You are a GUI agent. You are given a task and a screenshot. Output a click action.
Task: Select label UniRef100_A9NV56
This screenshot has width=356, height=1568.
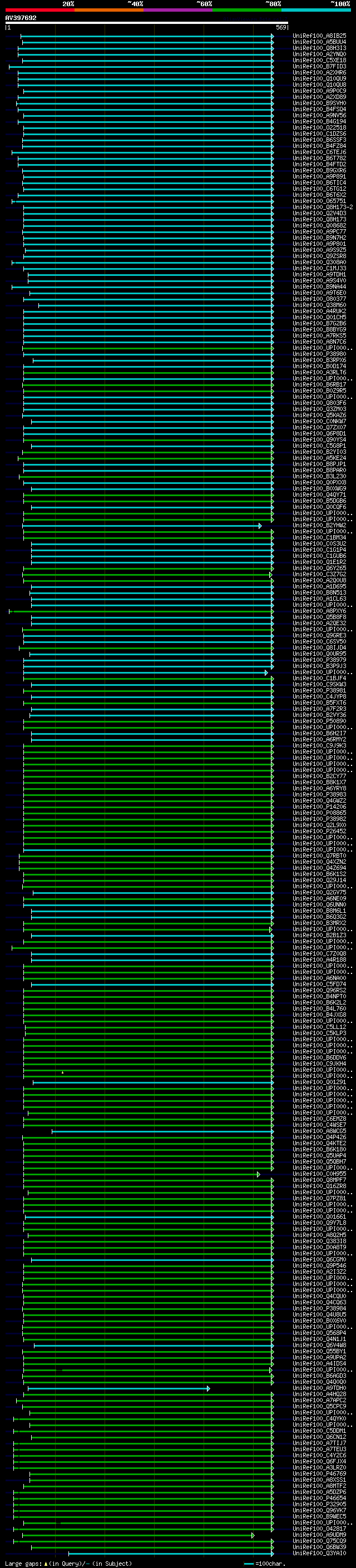click(x=319, y=115)
